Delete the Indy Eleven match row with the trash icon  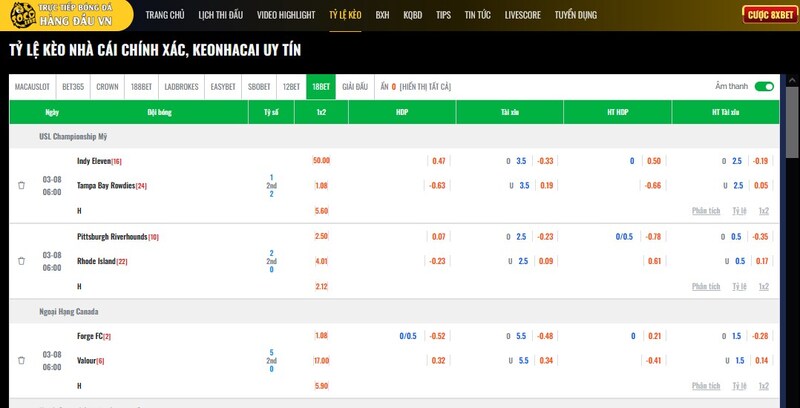click(21, 186)
